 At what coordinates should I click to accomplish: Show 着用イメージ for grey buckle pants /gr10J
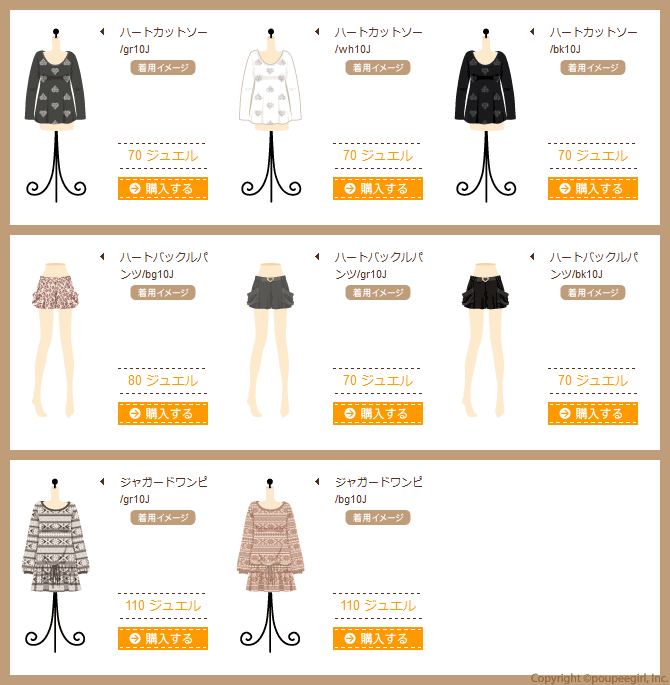[x=378, y=293]
